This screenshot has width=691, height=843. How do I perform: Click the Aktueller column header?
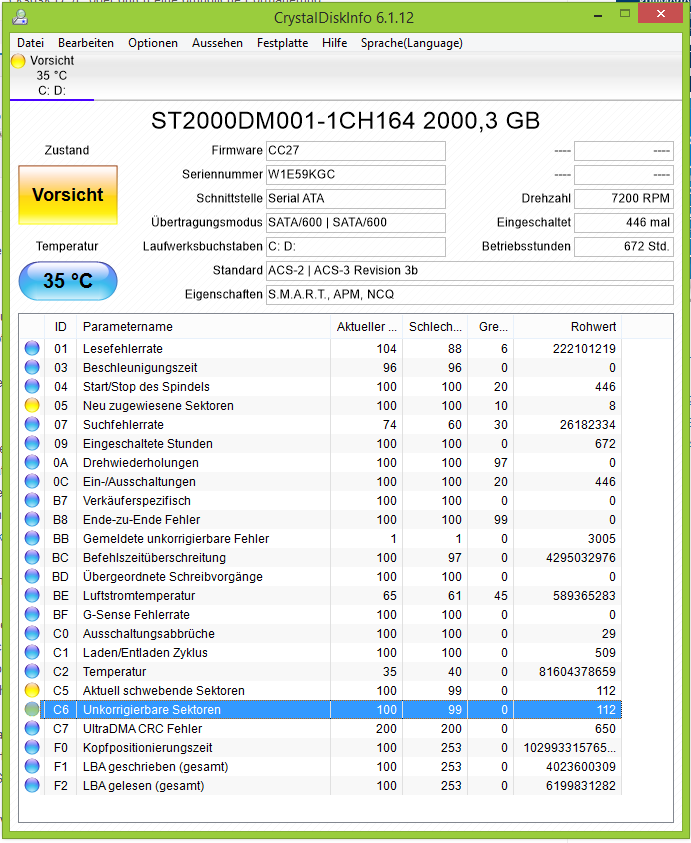coord(366,327)
